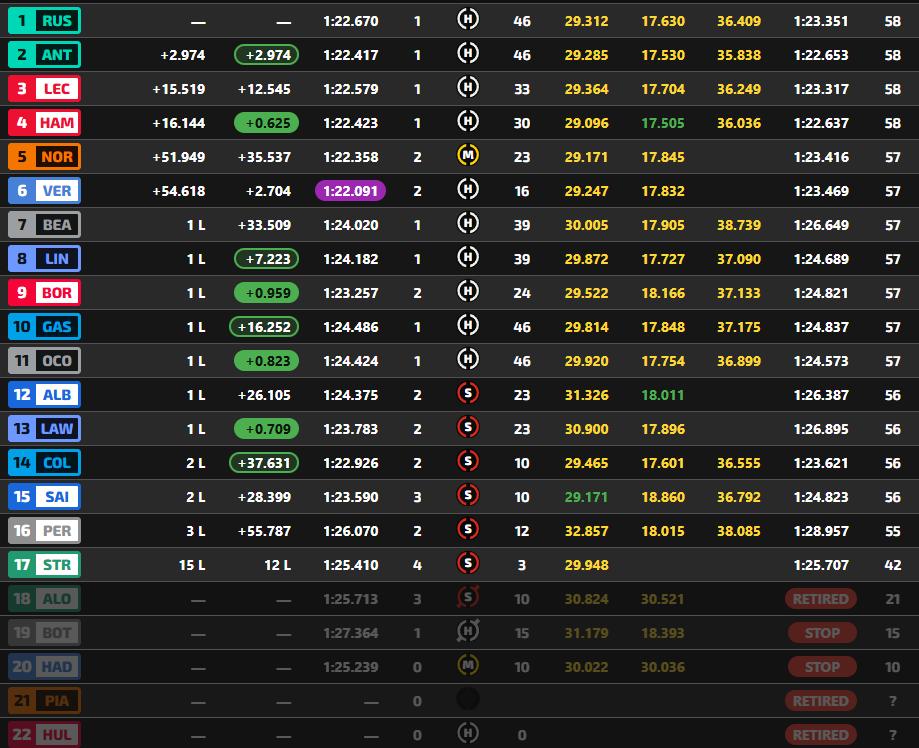The image size is (919, 748).
Task: Click BOR's green +0.959 interval pill
Action: [x=267, y=293]
